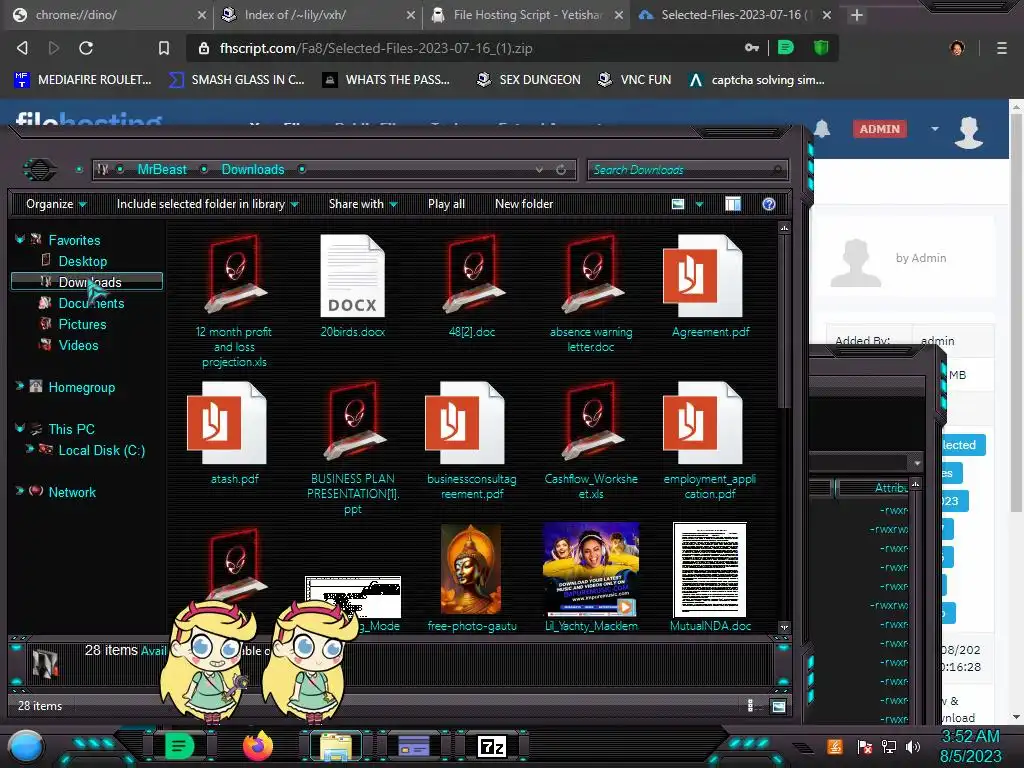1024x768 pixels.
Task: Open the Lil_Yachty_Macklem thumbnail file
Action: click(x=591, y=578)
